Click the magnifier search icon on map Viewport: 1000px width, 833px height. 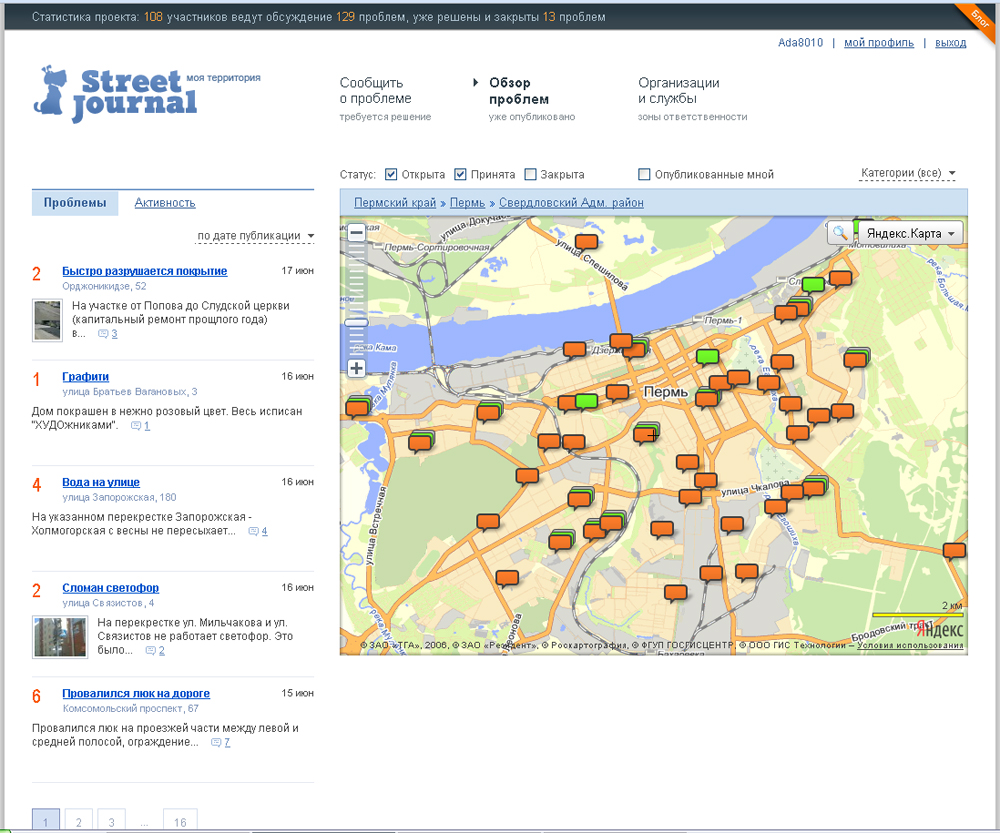click(840, 233)
